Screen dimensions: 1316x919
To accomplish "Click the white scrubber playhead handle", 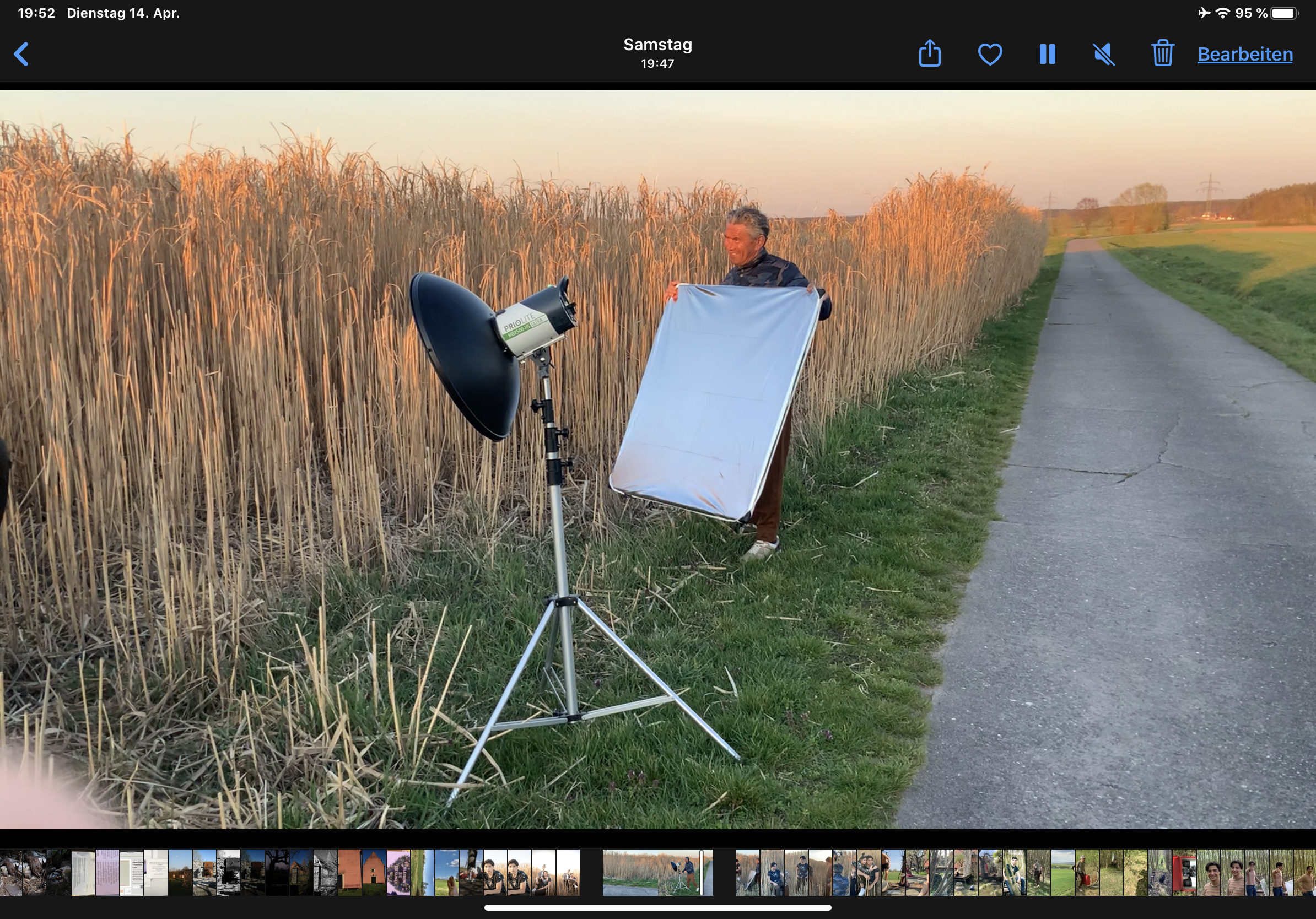I will coord(702,873).
